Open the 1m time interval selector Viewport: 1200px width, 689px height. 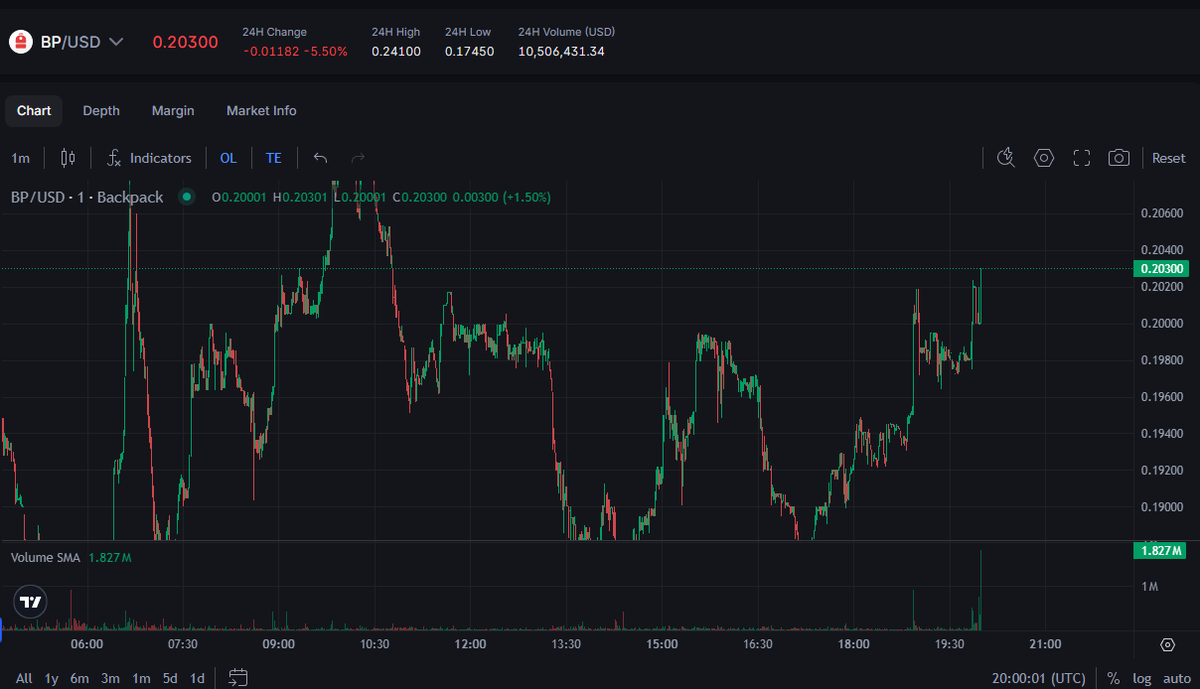[x=20, y=158]
